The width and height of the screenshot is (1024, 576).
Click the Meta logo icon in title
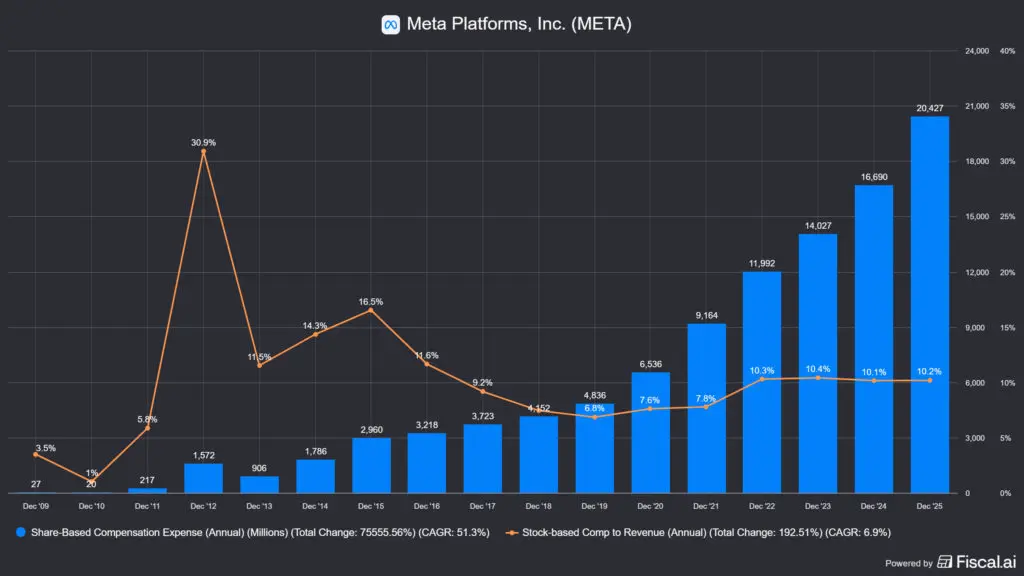[391, 24]
